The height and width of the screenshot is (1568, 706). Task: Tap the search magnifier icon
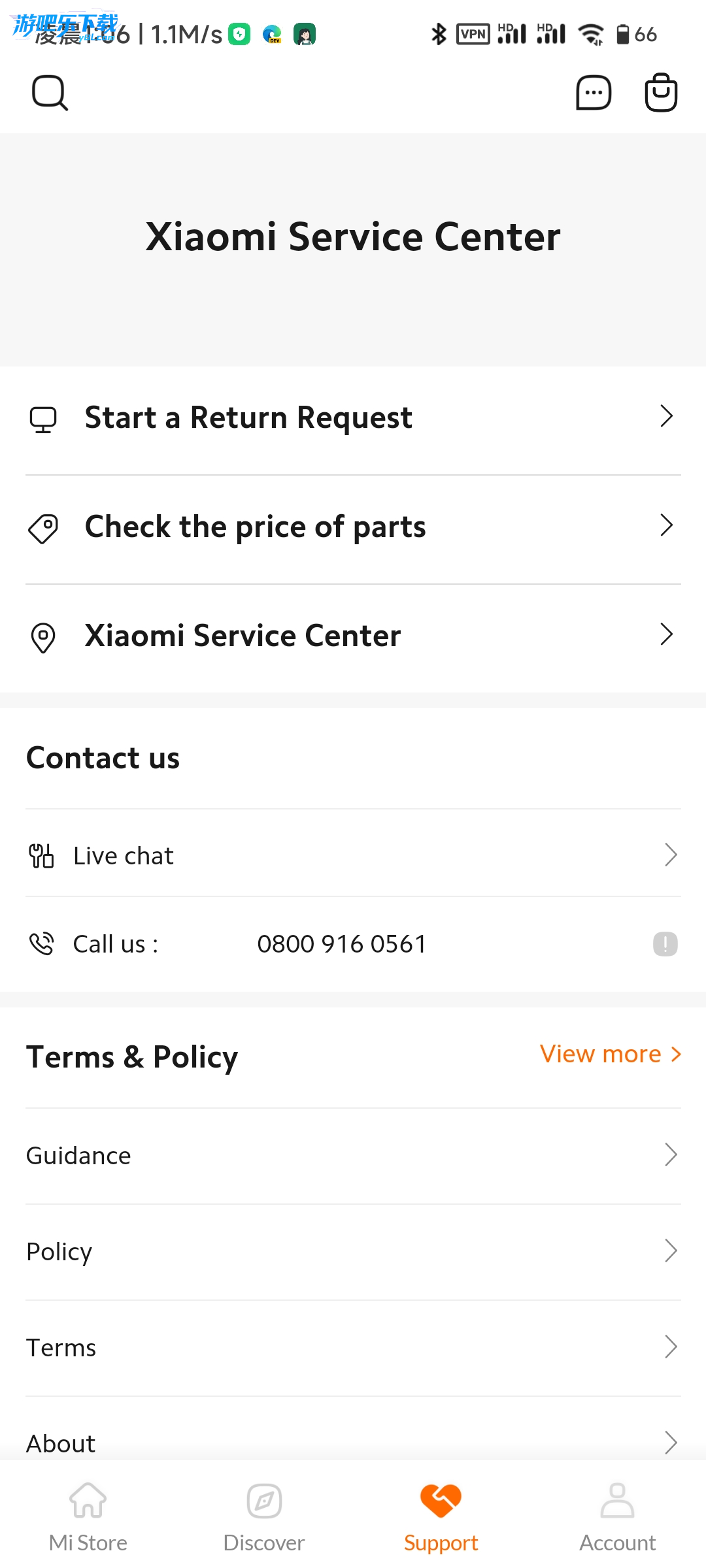tap(50, 93)
